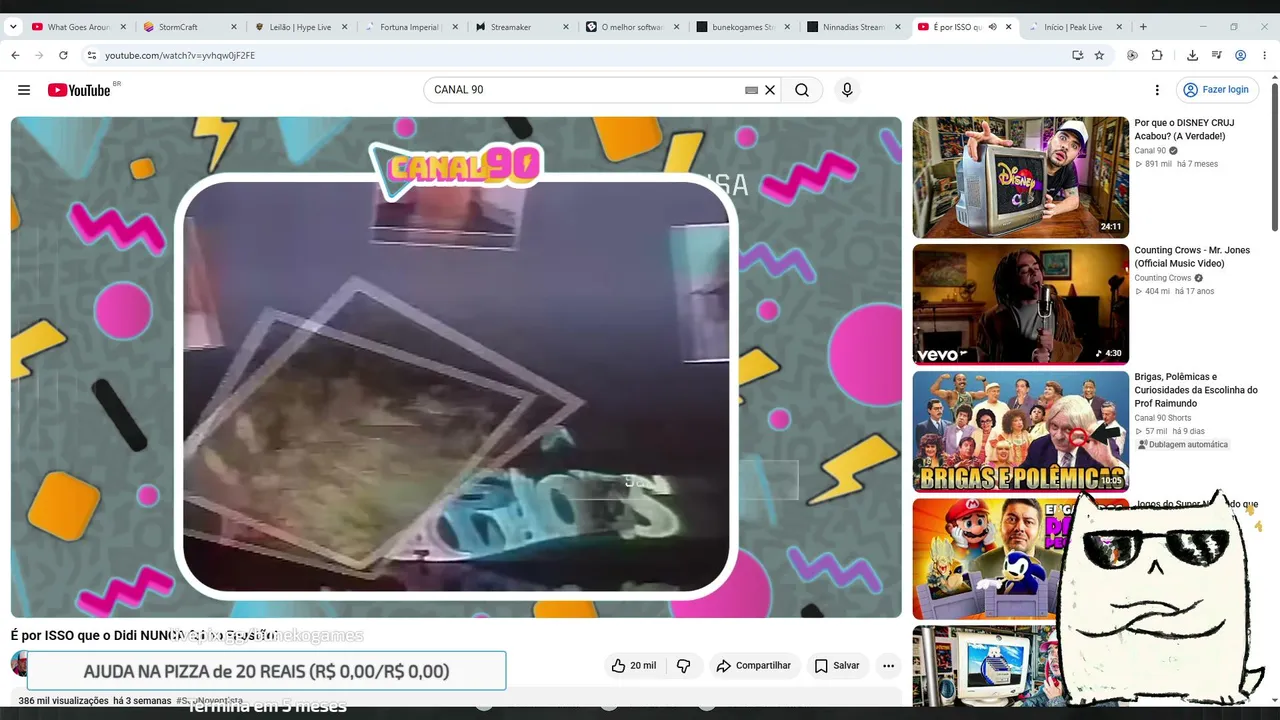Switch to the Streamaker tab
This screenshot has height=720, width=1280.
point(522,27)
